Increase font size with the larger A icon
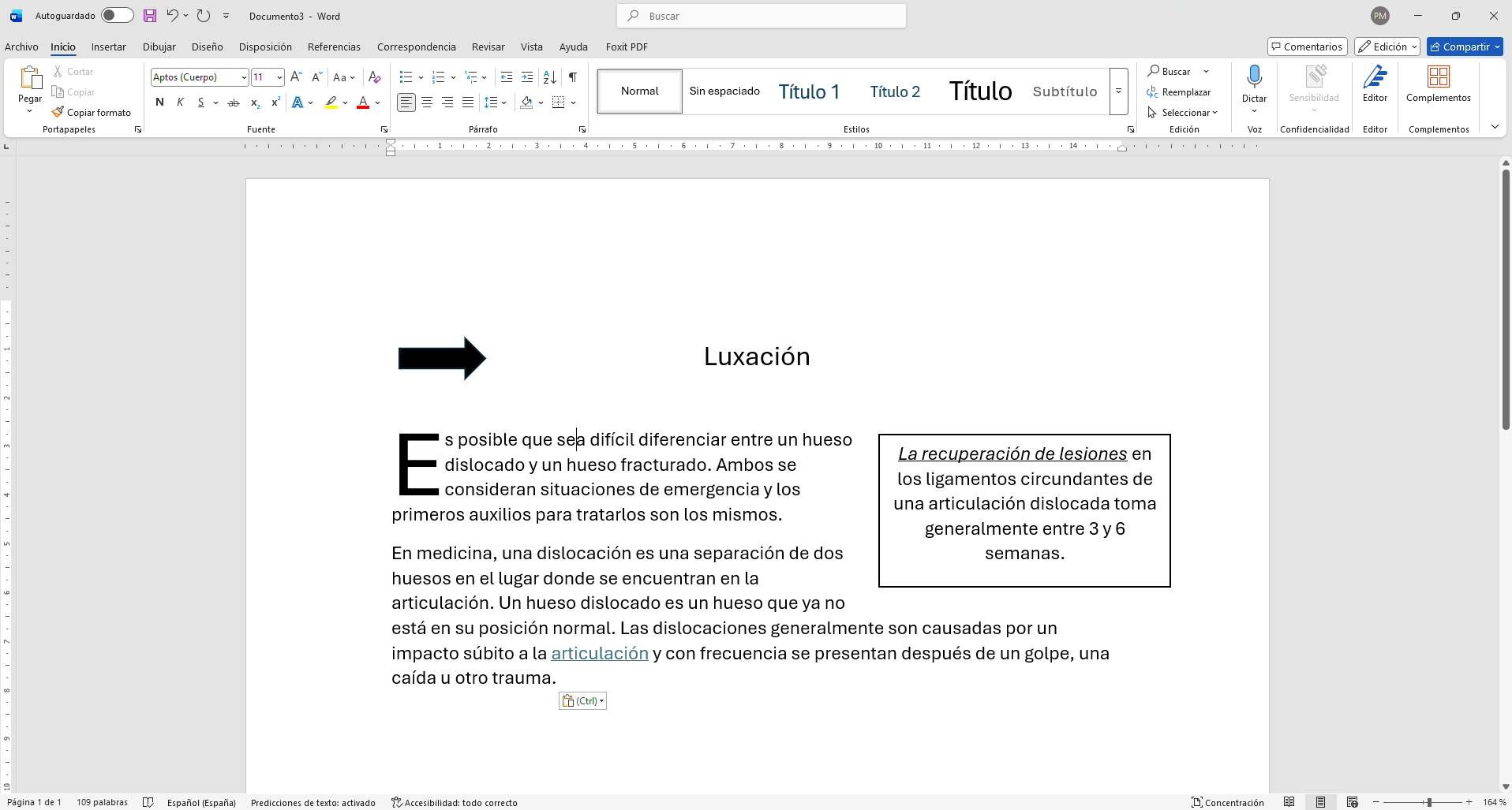This screenshot has height=810, width=1512. click(296, 77)
